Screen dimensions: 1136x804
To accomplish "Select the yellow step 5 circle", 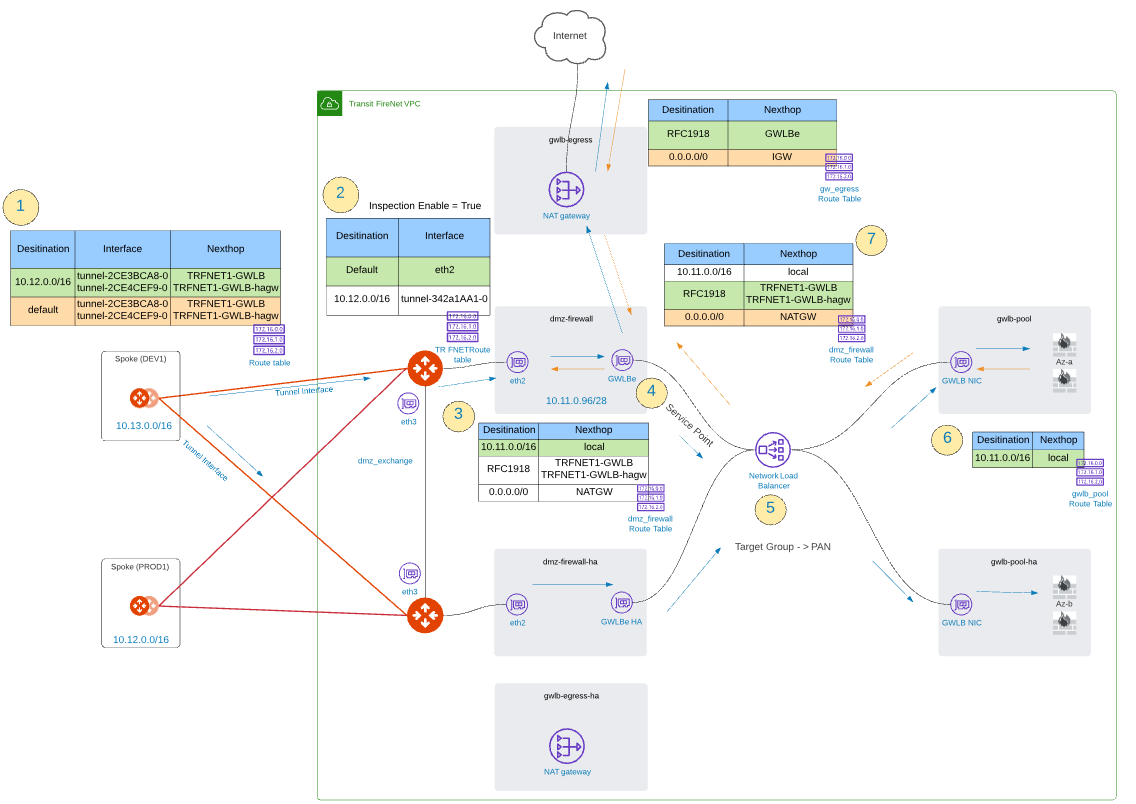I will (770, 508).
